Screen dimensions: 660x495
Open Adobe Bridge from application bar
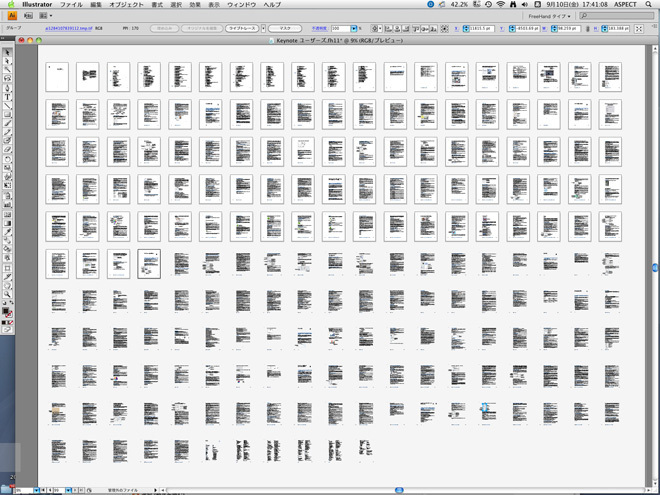tap(28, 16)
